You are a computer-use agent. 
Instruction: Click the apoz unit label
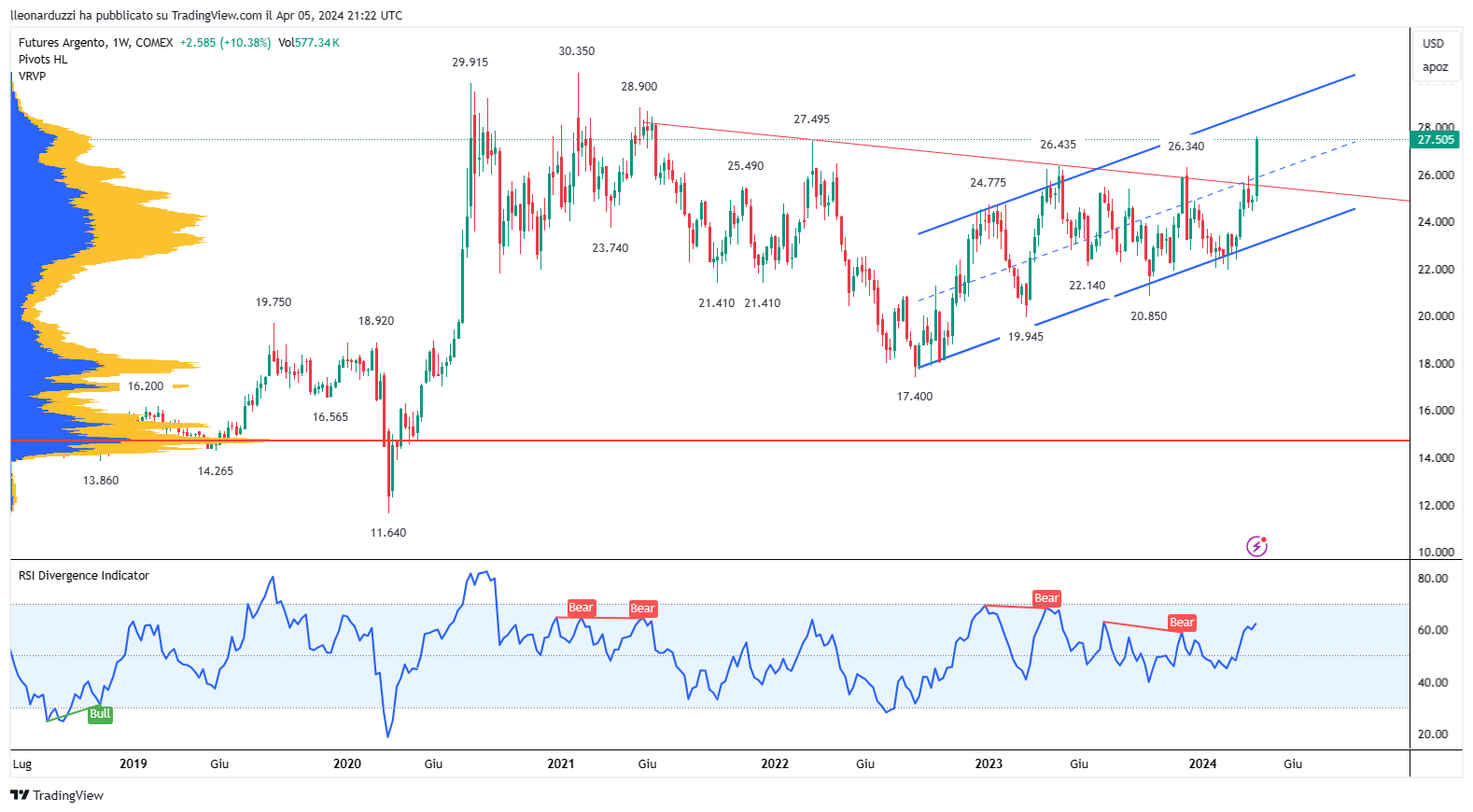click(1435, 67)
